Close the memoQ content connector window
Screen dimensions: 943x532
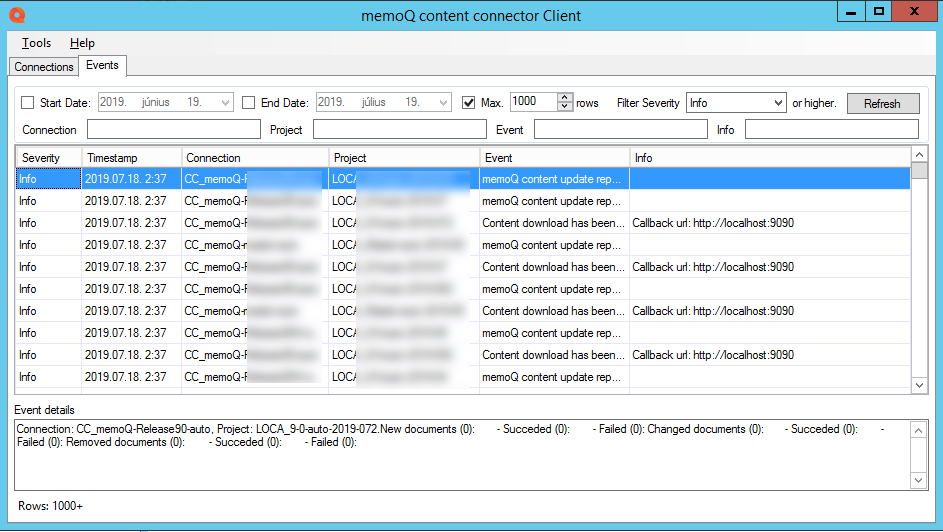click(x=914, y=11)
